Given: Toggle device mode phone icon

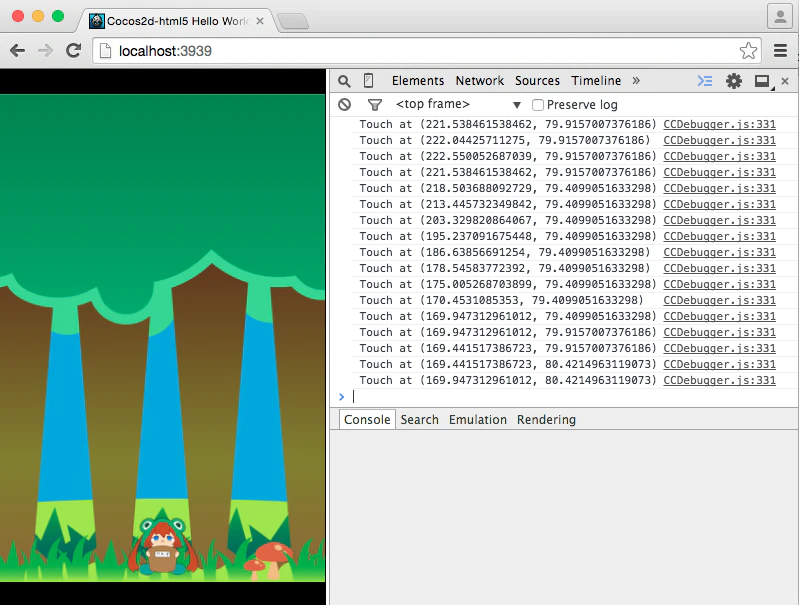Looking at the screenshot, I should pyautogui.click(x=368, y=81).
